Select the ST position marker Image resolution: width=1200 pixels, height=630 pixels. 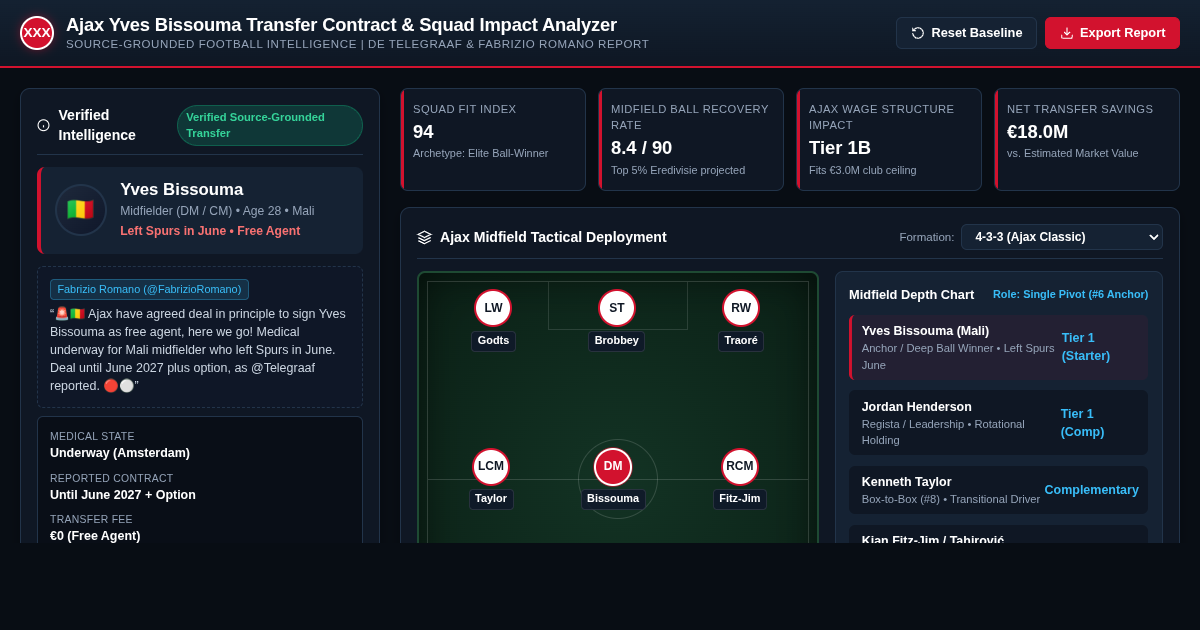coord(617,308)
